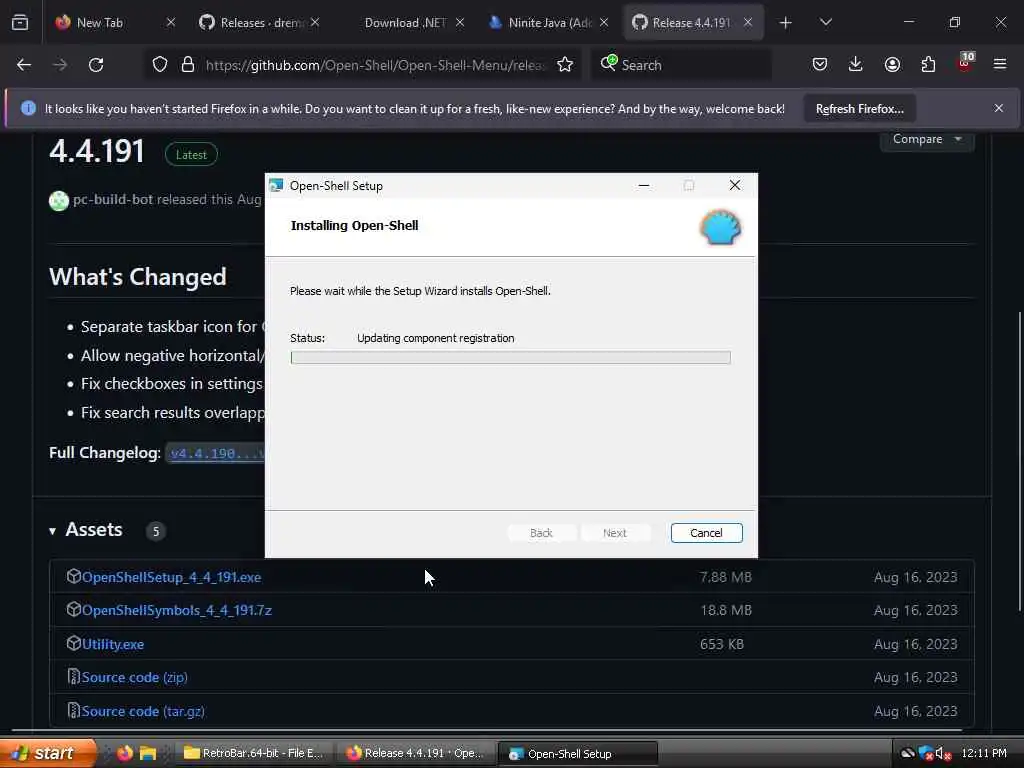Click the Refresh Firefox button

coord(859,109)
